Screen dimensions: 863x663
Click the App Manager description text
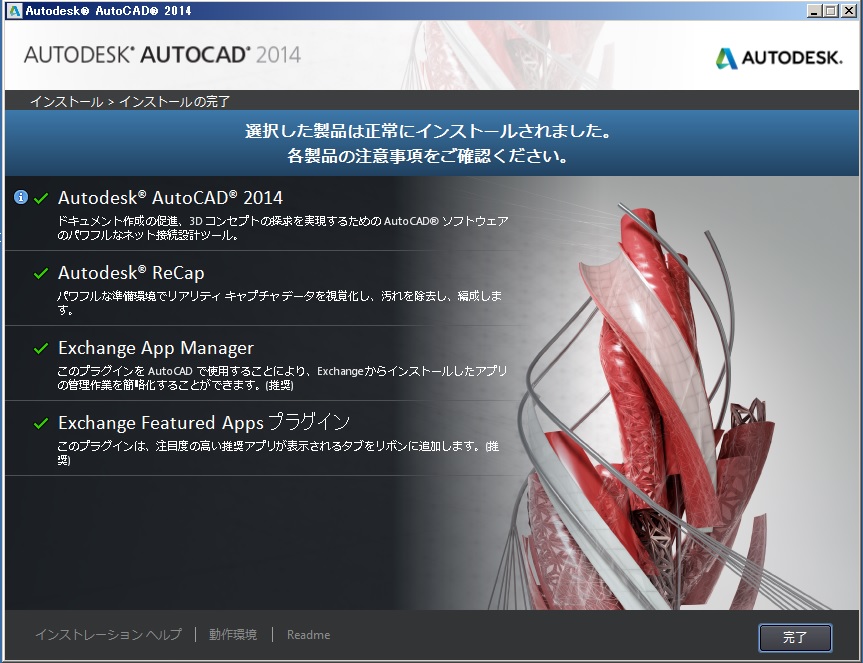point(282,378)
